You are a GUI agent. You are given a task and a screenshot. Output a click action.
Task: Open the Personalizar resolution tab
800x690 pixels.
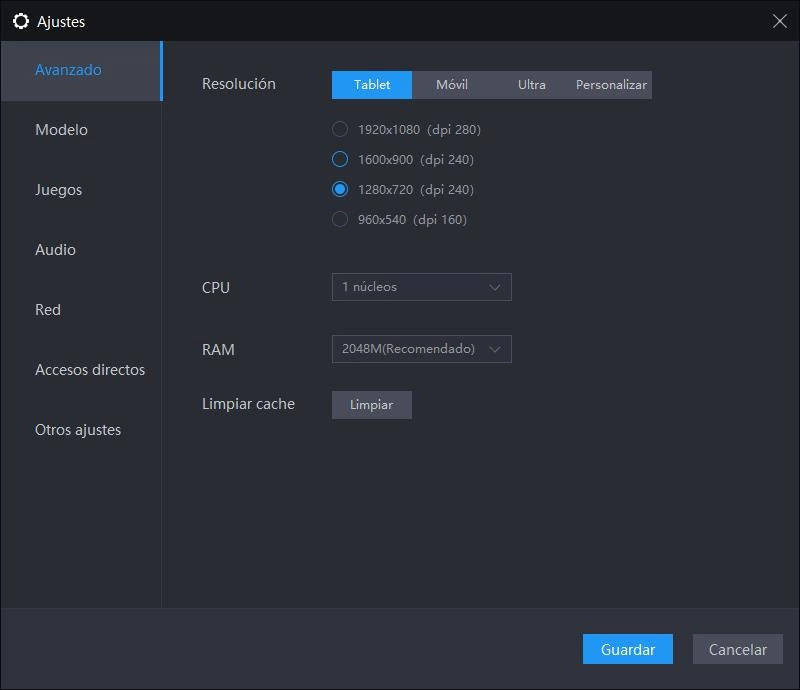[611, 85]
